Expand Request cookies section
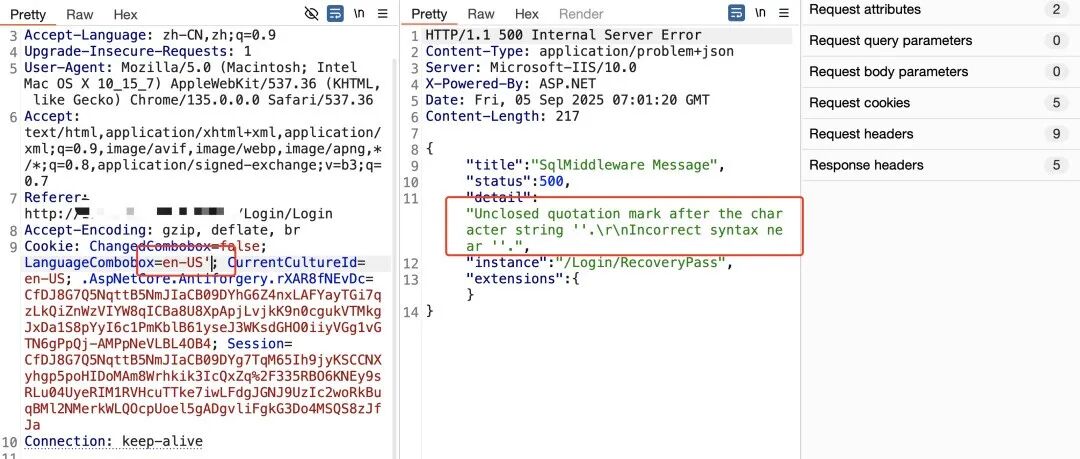This screenshot has width=1080, height=459. pos(941,103)
